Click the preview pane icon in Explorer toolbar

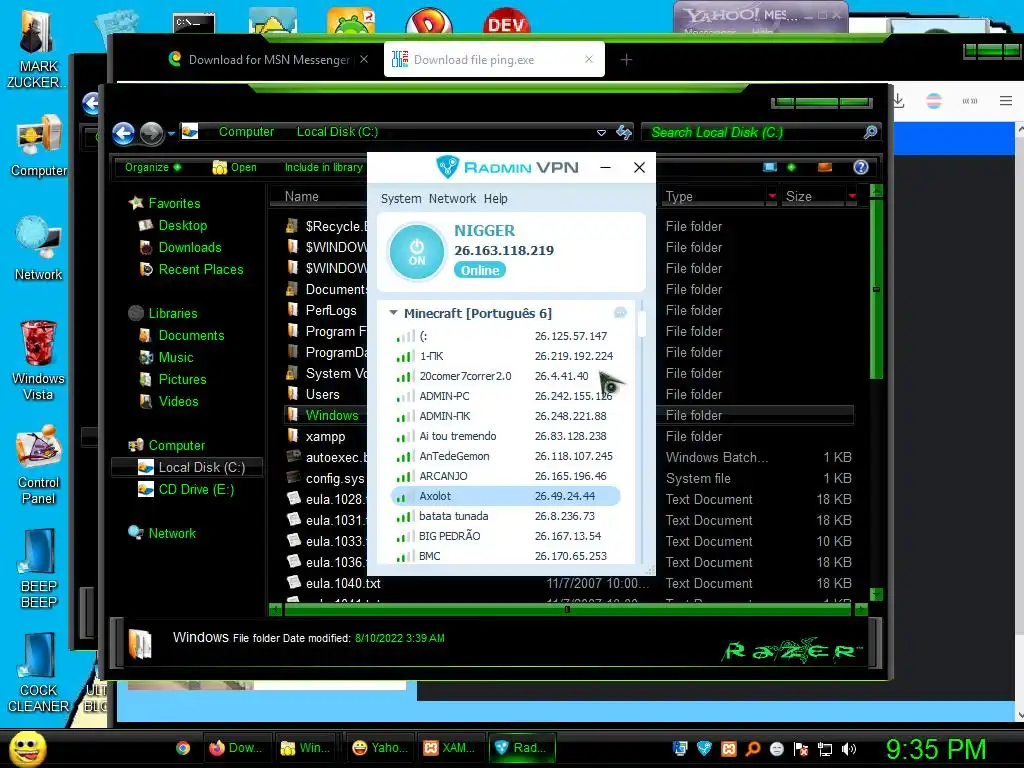825,167
